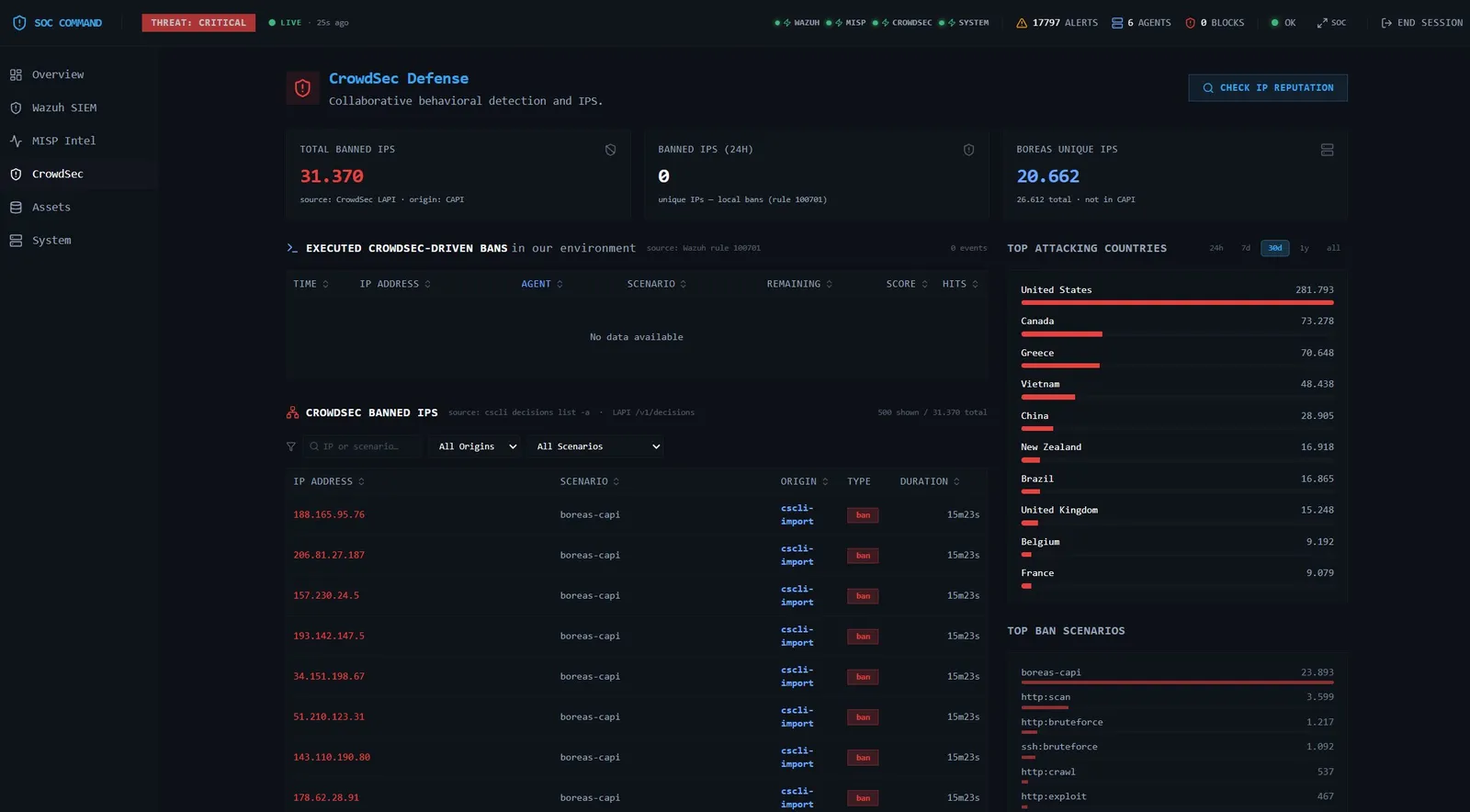Sort banned IPs list by DURATION
Screen dimensions: 1470x812
point(930,482)
